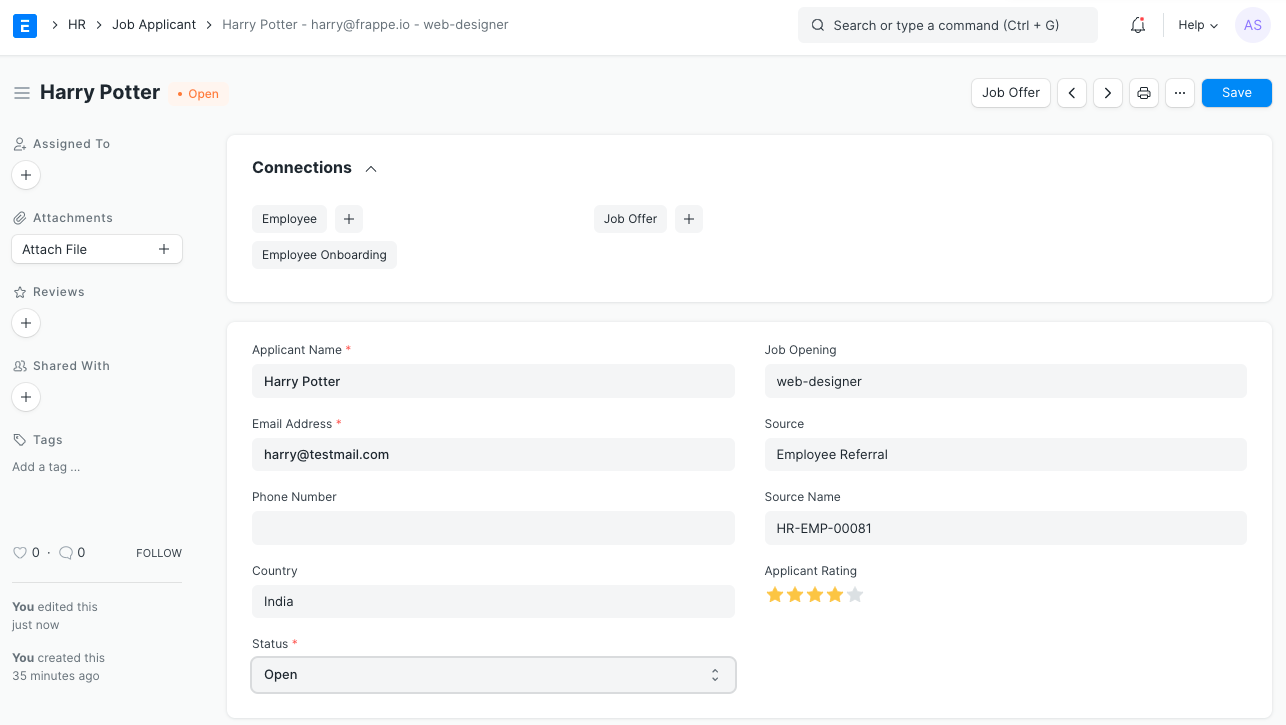
Task: Collapse the Connections section
Action: coord(371,169)
